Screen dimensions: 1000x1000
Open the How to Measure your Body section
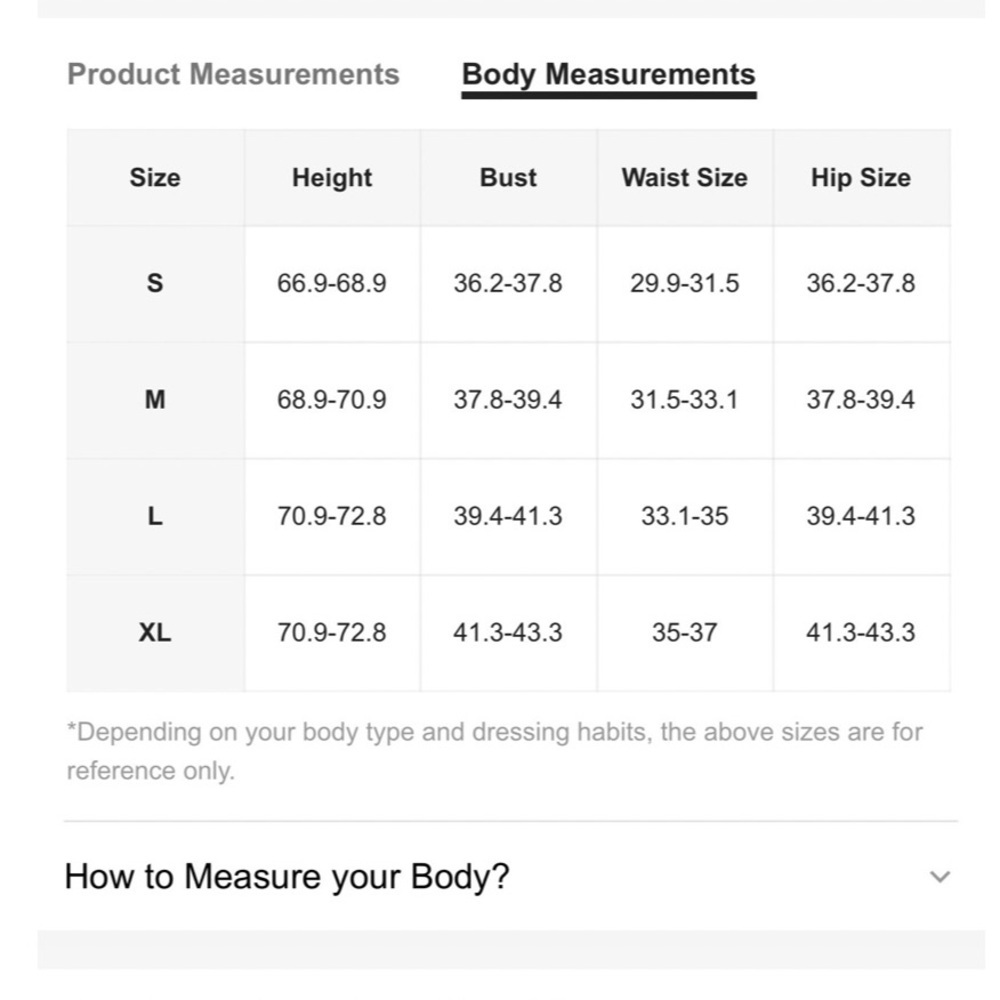[508, 876]
